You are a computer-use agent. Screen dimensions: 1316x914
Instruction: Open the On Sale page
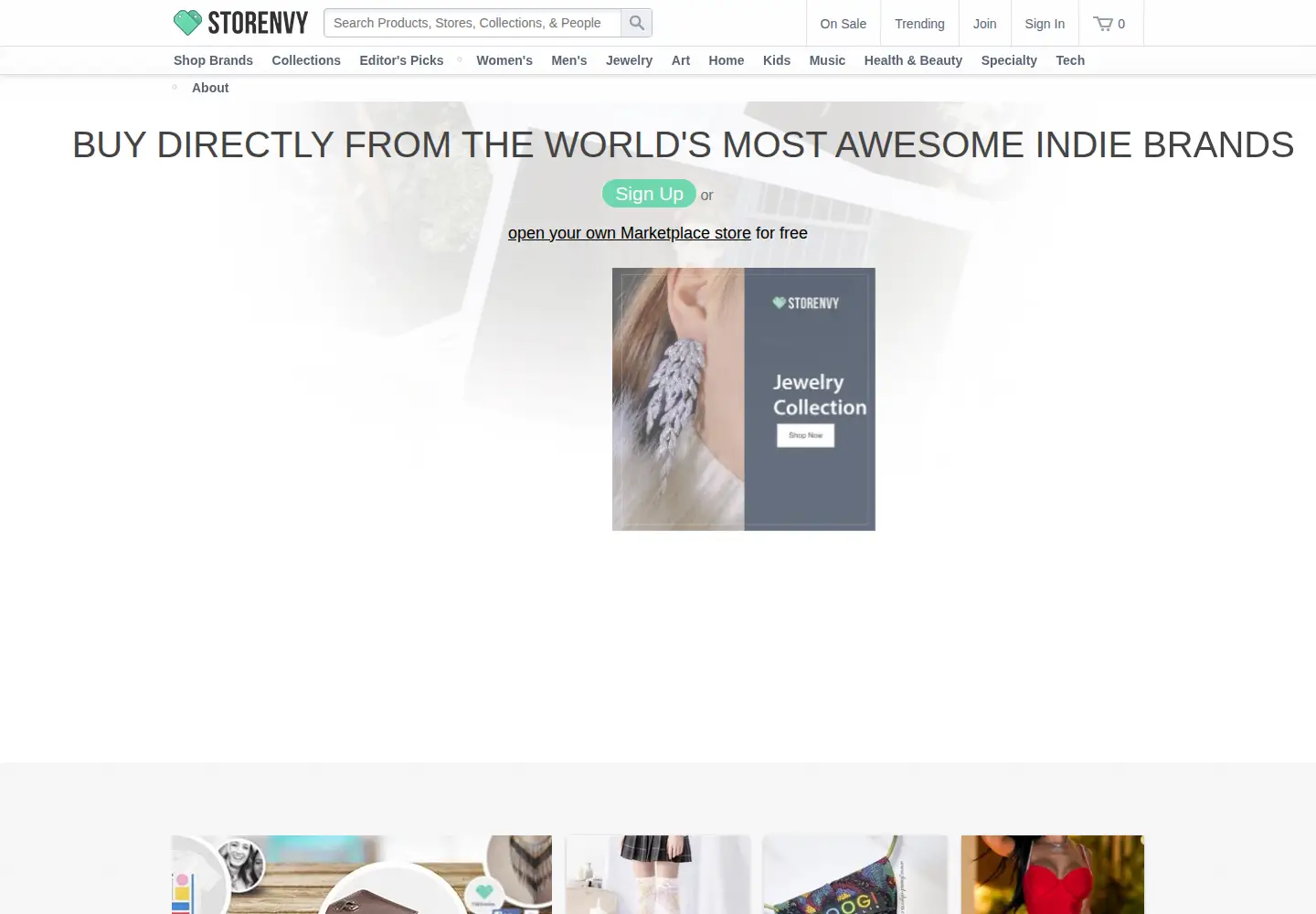pos(844,24)
